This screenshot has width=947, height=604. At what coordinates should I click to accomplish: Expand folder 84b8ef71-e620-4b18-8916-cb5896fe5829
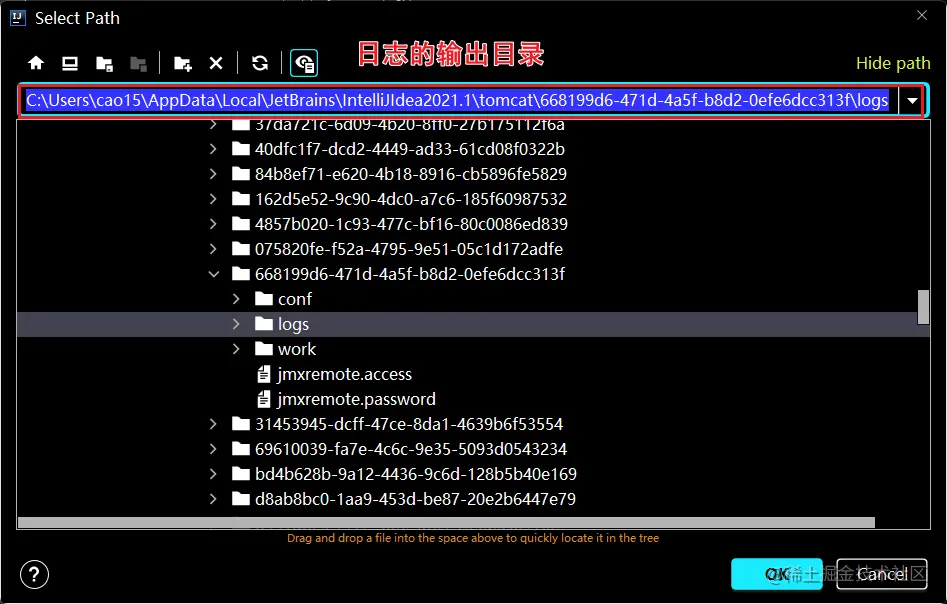pos(213,174)
